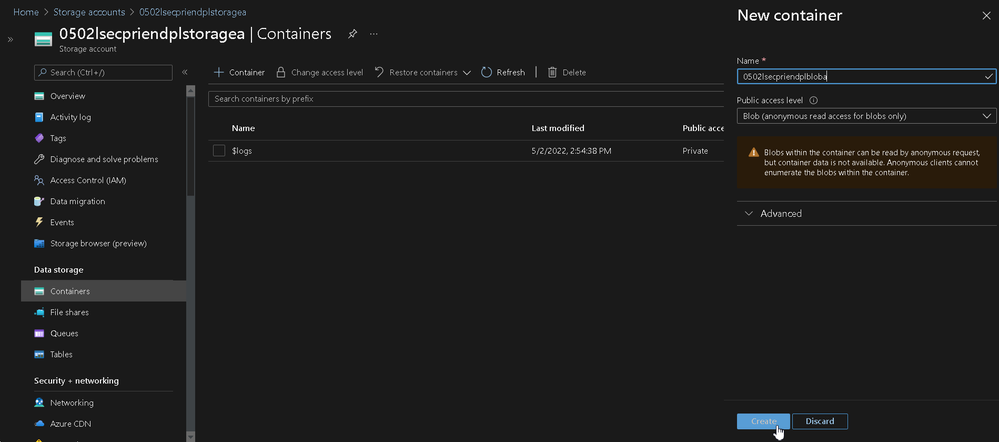This screenshot has width=999, height=442.
Task: Select the $logs row checkbox
Action: [219, 151]
